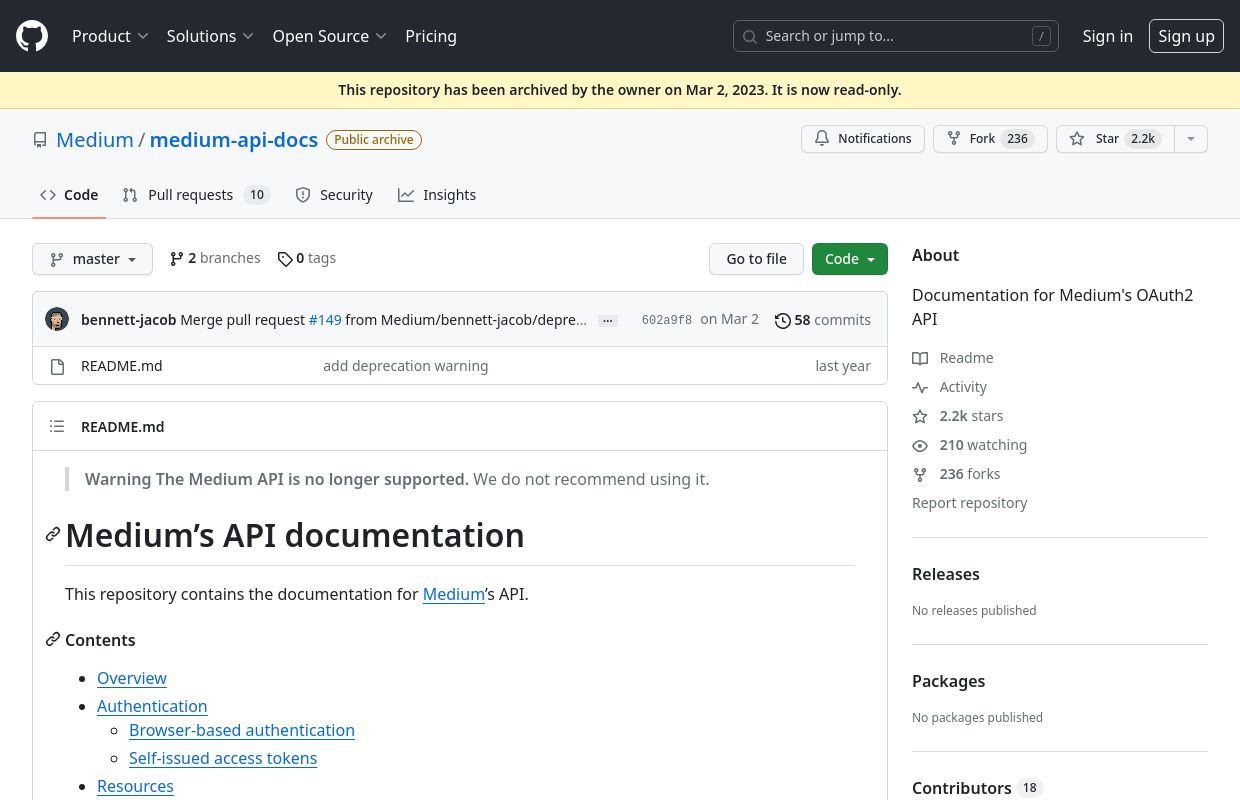This screenshot has width=1240, height=800.
Task: Click the Sign in link
Action: (x=1107, y=36)
